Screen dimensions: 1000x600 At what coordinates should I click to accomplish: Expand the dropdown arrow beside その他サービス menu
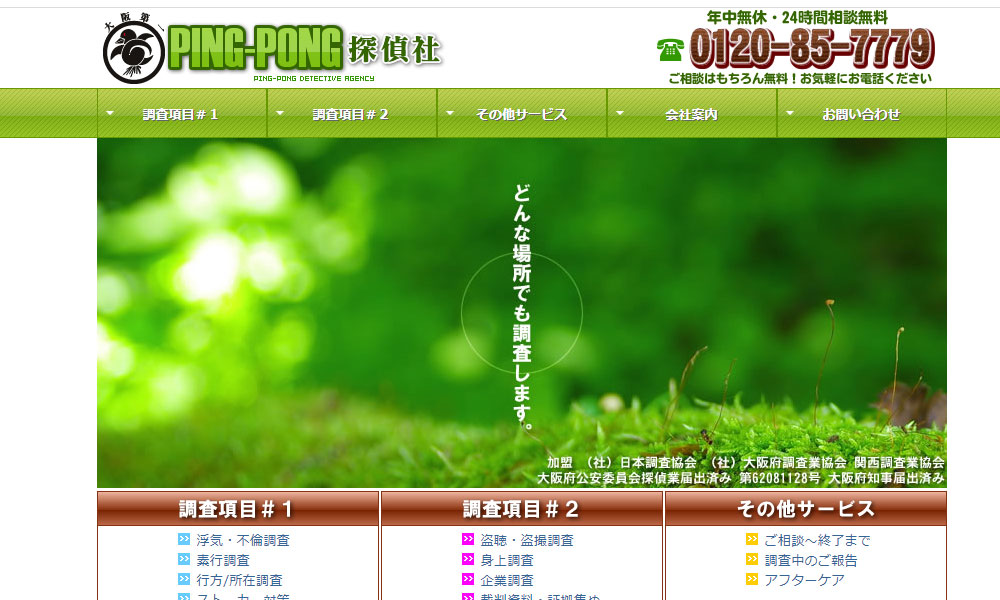click(x=450, y=113)
